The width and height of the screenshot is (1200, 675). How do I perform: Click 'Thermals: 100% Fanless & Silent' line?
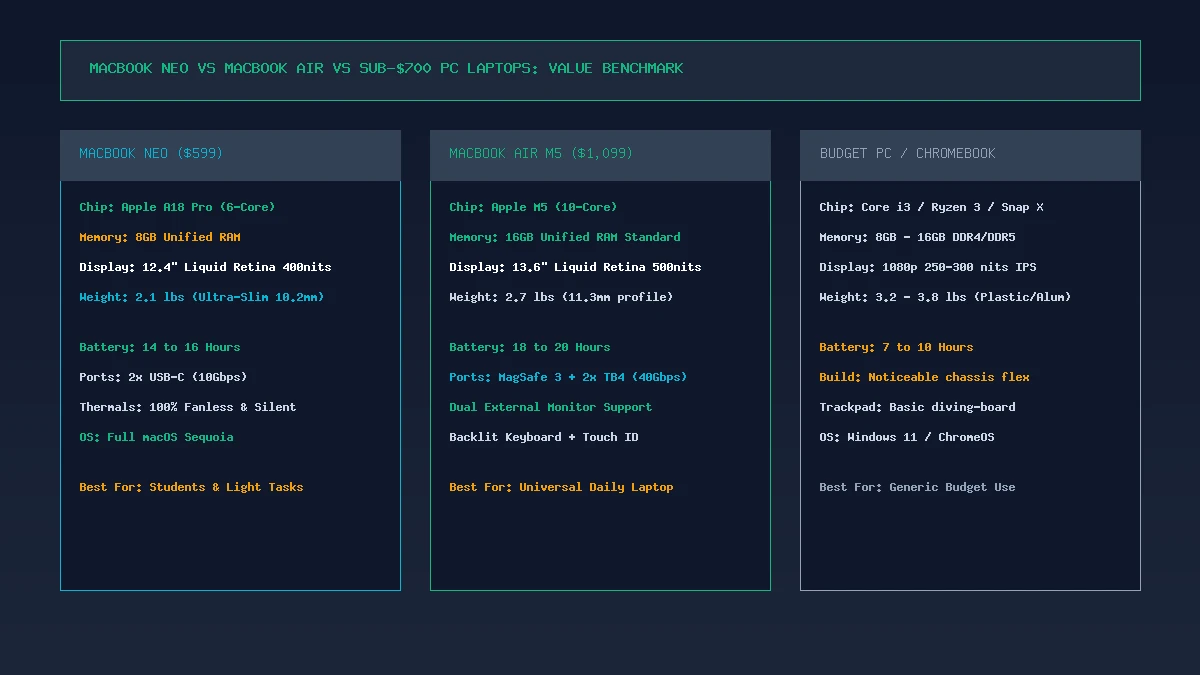pos(188,407)
